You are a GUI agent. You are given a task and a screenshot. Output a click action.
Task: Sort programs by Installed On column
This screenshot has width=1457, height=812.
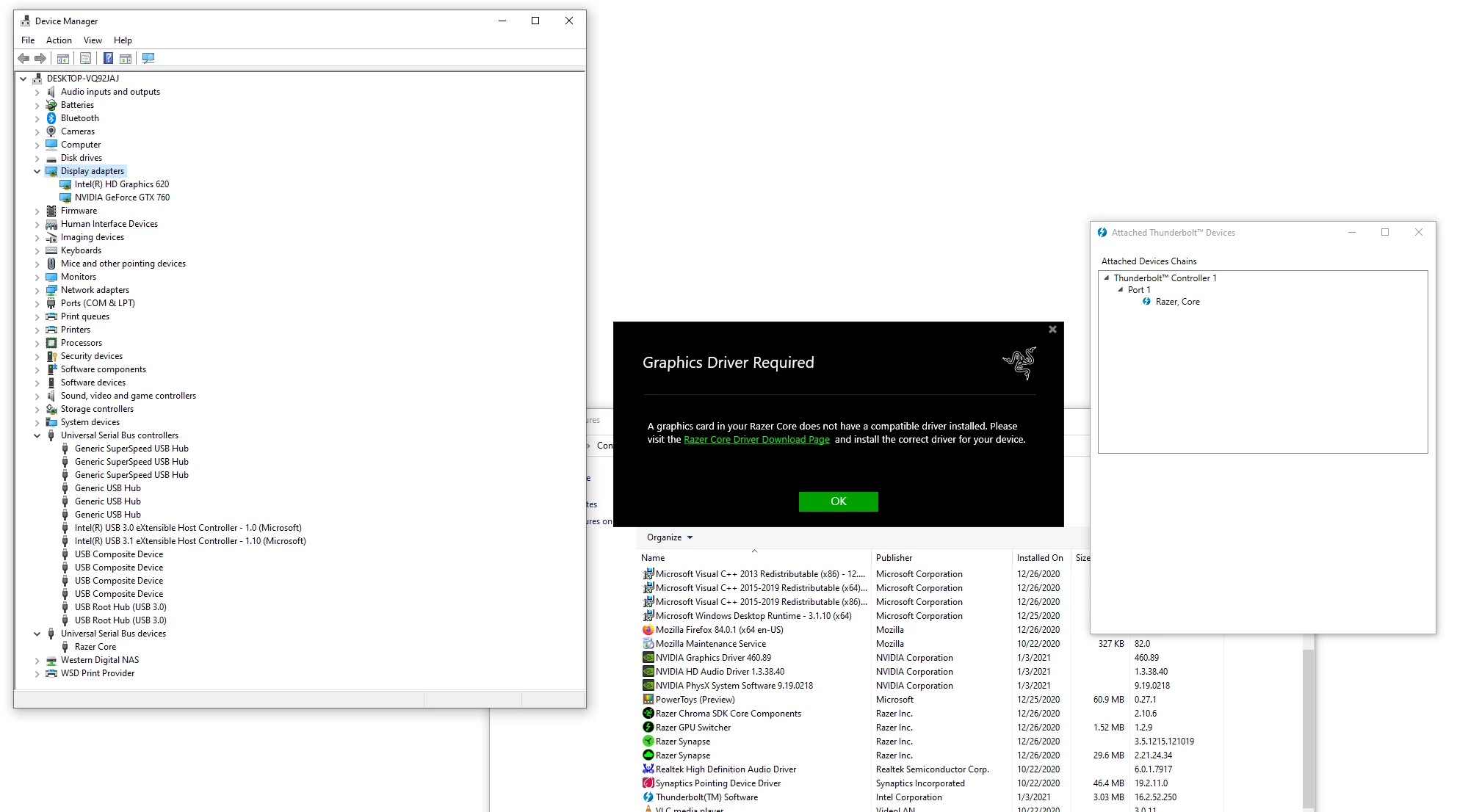tap(1039, 558)
